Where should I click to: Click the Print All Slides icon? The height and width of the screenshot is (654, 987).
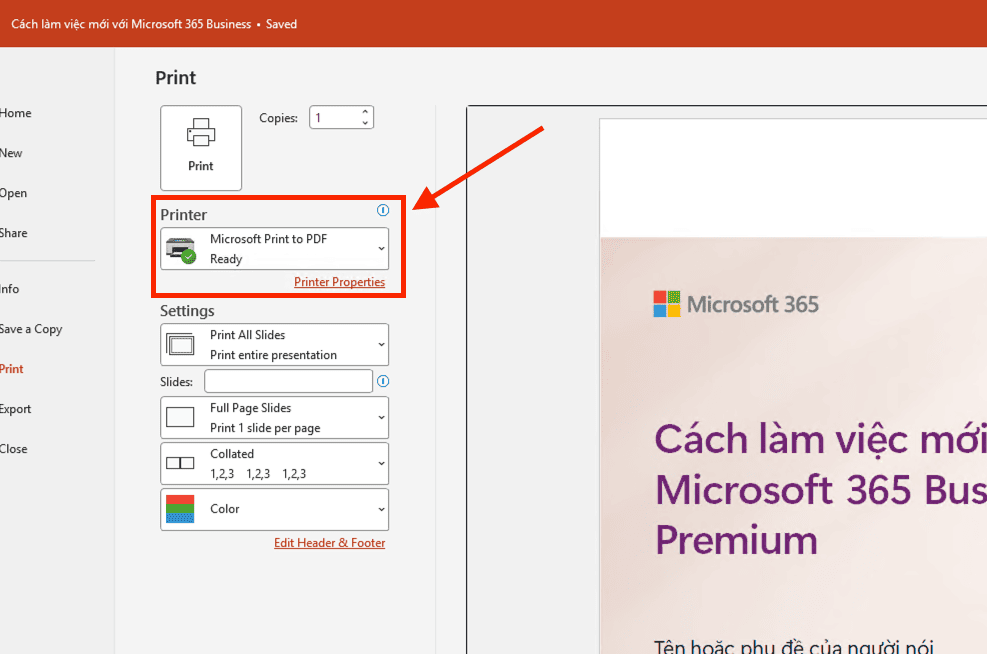181,344
